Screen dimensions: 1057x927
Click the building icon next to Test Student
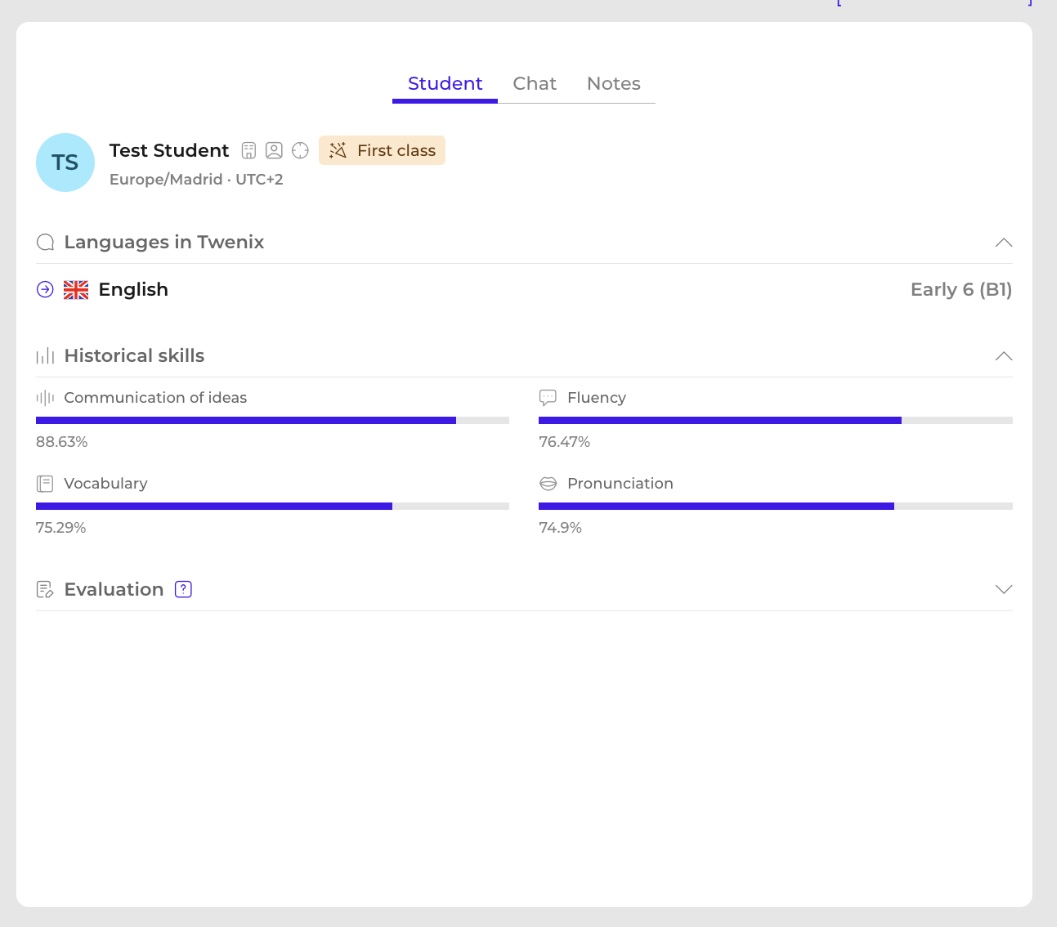pos(249,150)
